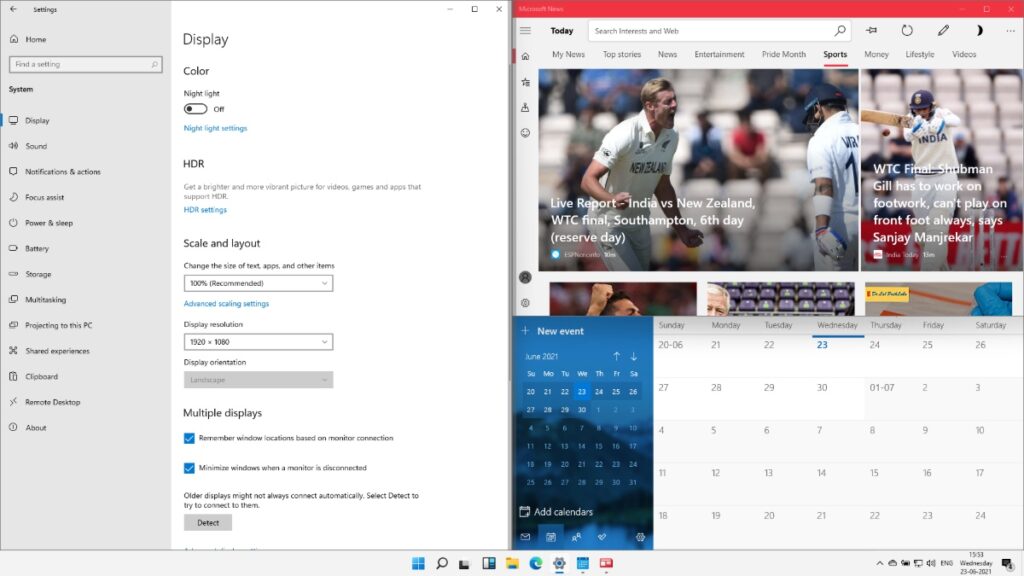1024x576 pixels.
Task: Click the pencil personalize icon in News
Action: point(943,30)
